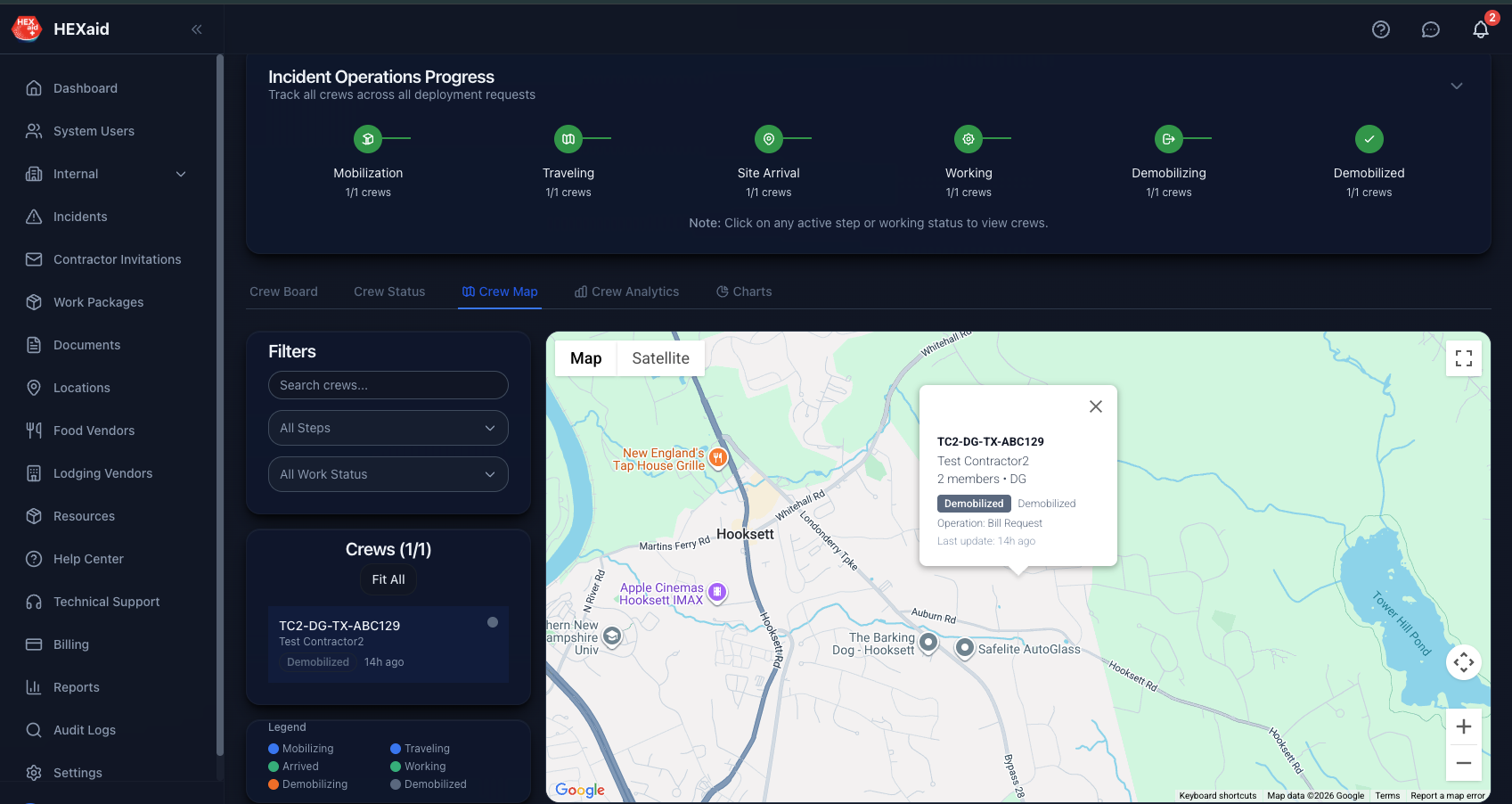Open the notifications bell icon
Viewport: 1512px width, 804px height.
click(x=1480, y=29)
